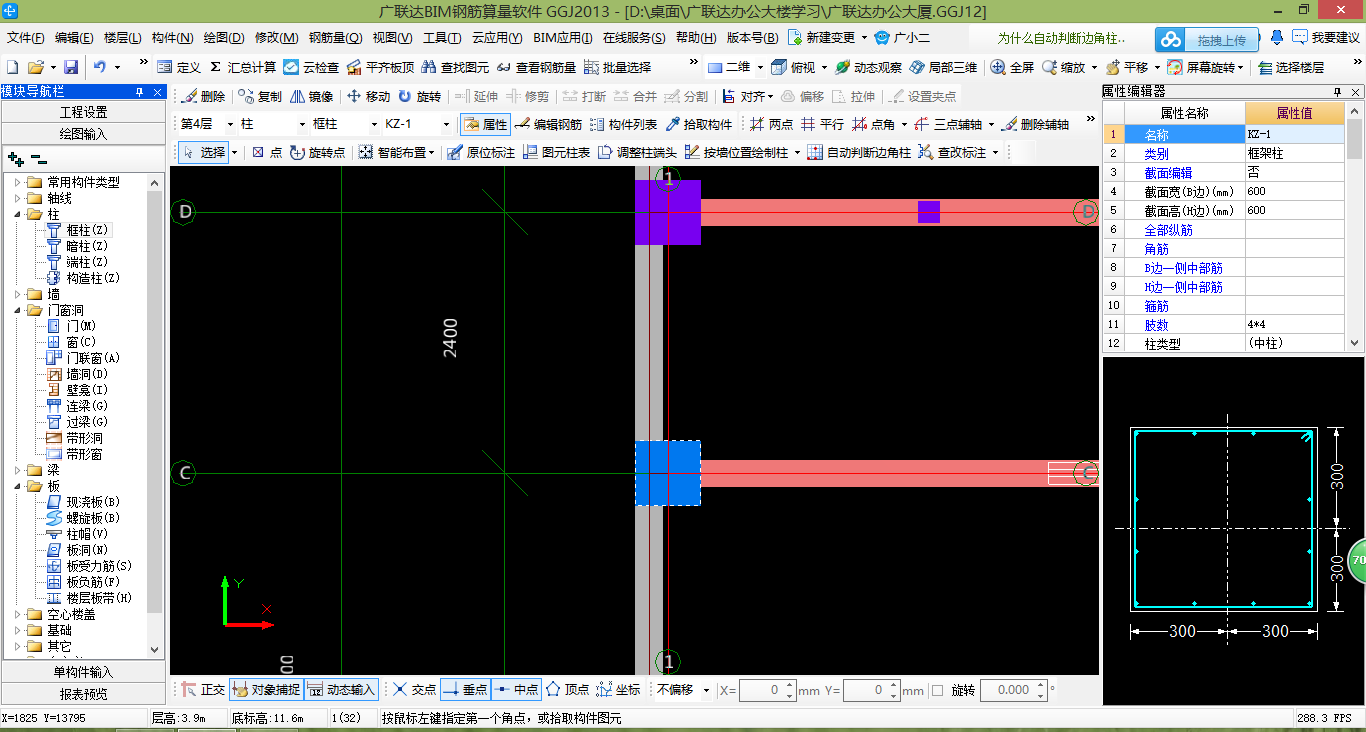Click the 报表预览 report preview button
Viewport: 1366px width, 732px height.
(83, 693)
